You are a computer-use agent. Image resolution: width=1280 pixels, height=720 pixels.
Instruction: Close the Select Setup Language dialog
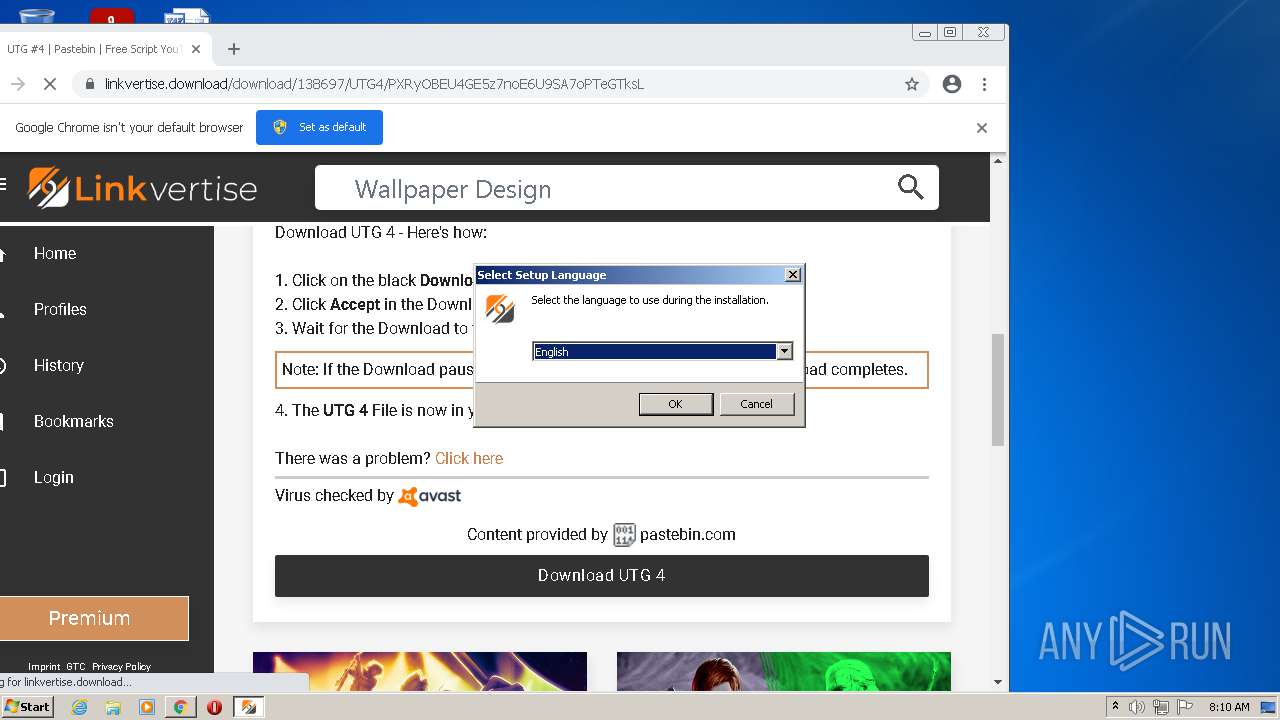pyautogui.click(x=793, y=275)
